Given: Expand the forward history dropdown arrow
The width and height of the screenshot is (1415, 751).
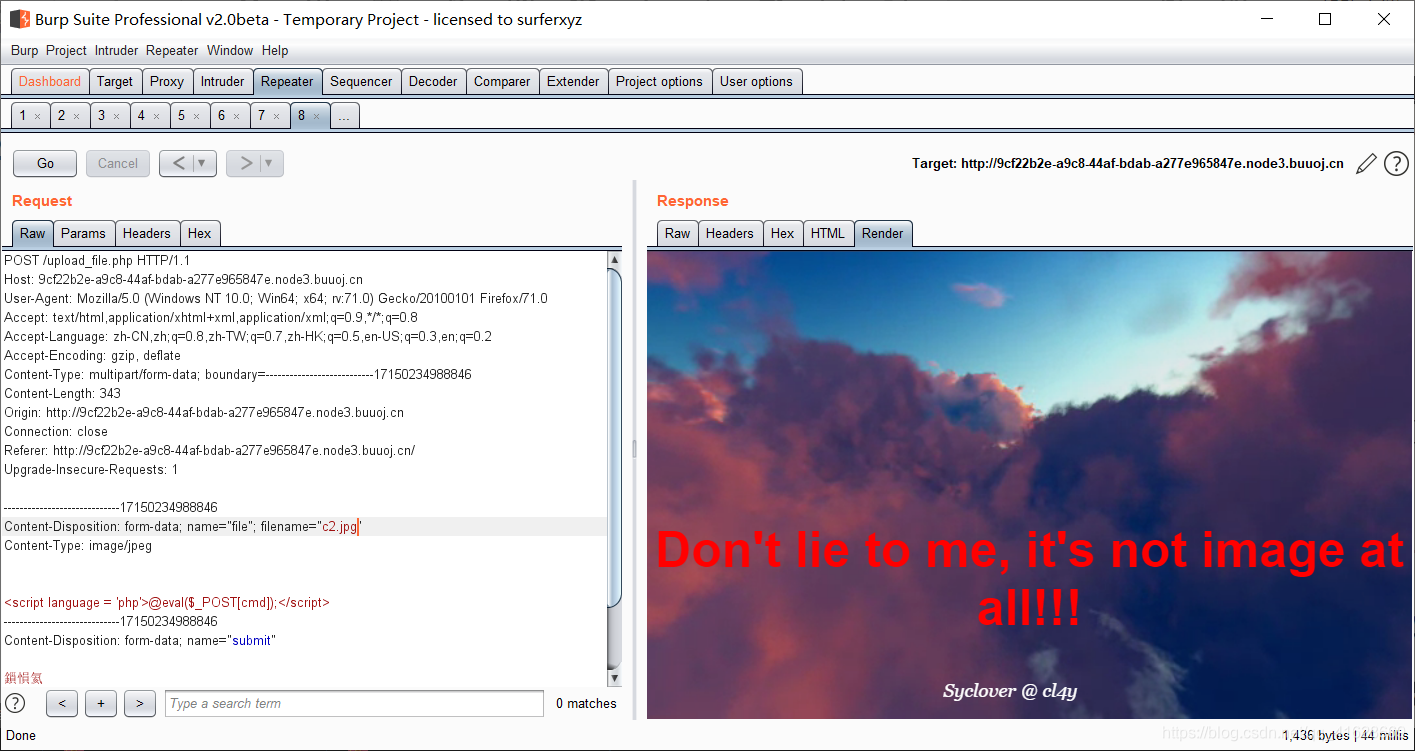Looking at the screenshot, I should (270, 163).
